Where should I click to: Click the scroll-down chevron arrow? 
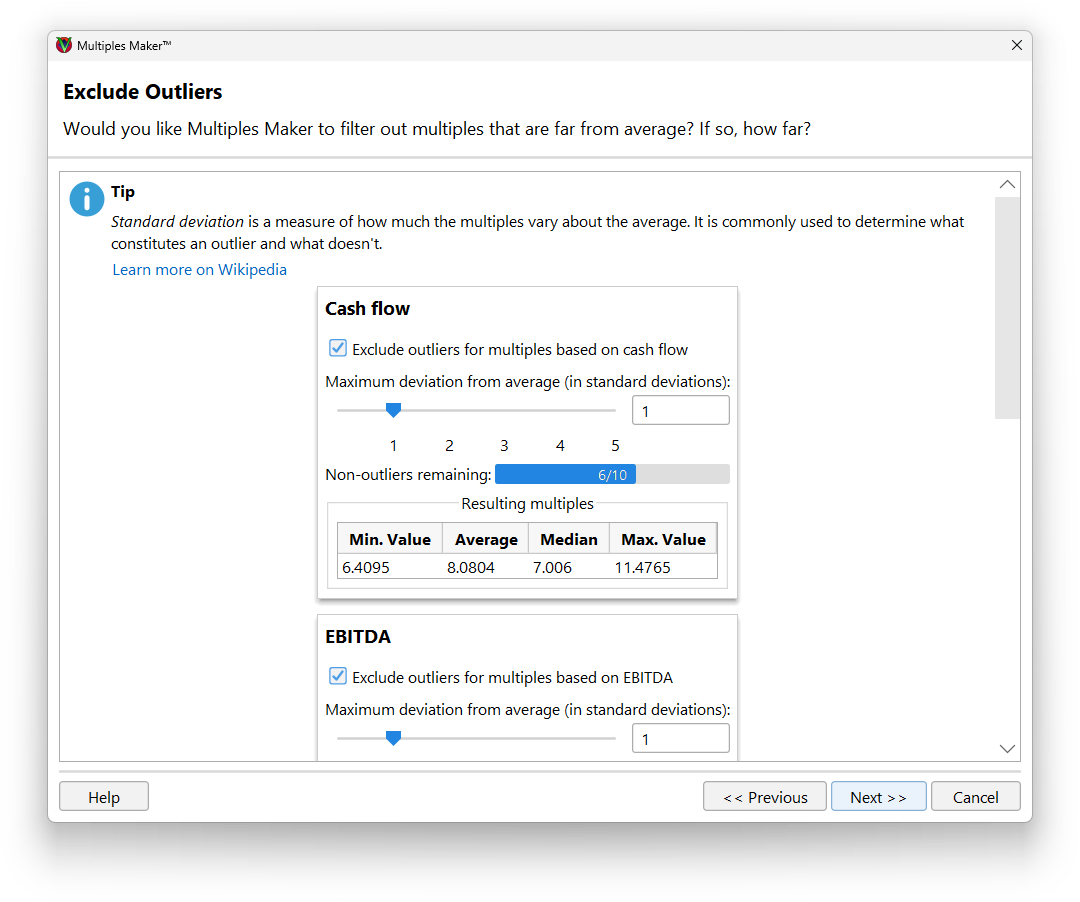1007,748
